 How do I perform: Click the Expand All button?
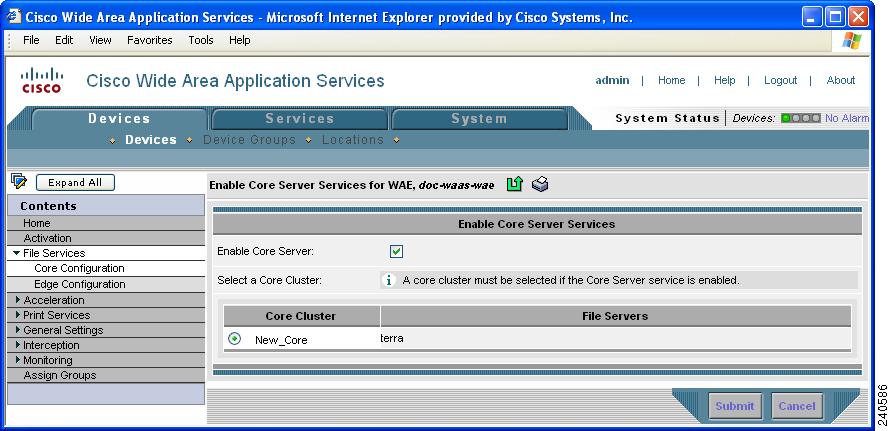click(x=75, y=182)
